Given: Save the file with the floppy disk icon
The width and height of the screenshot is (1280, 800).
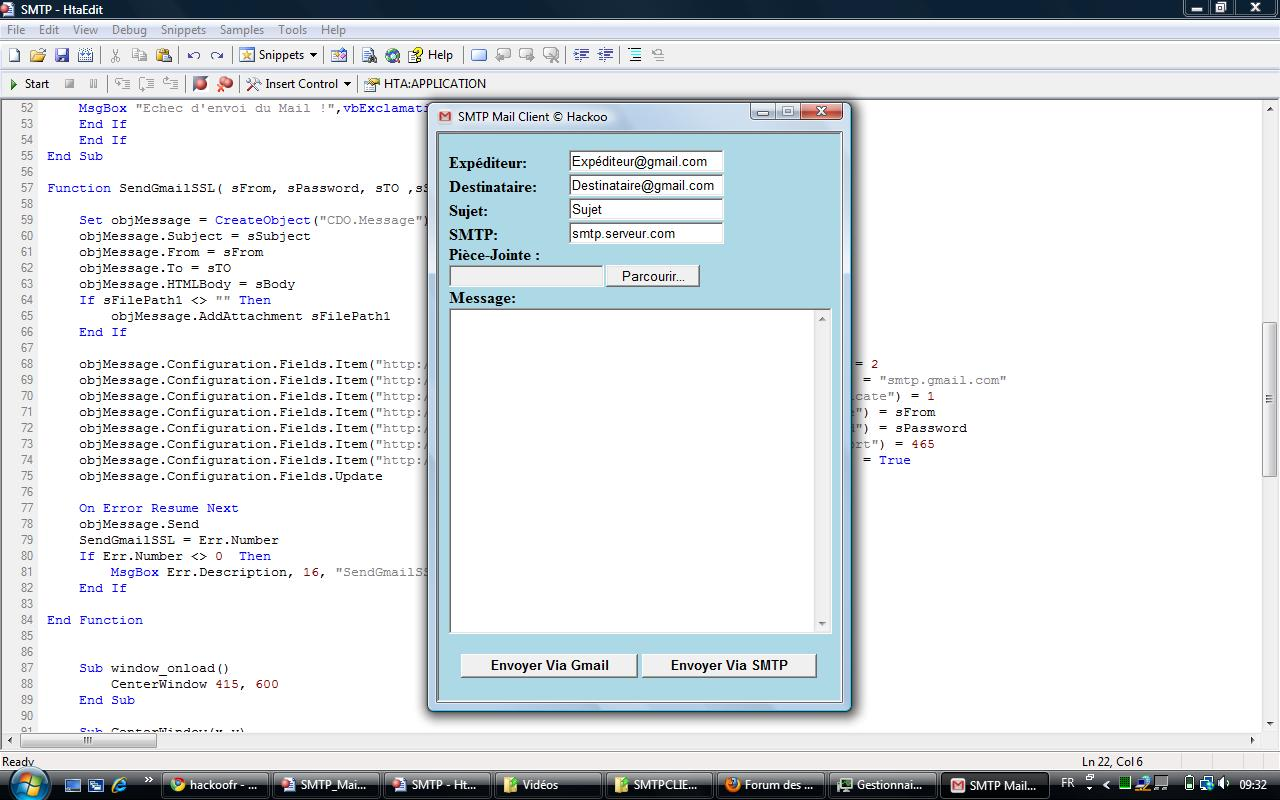Looking at the screenshot, I should click(x=62, y=55).
